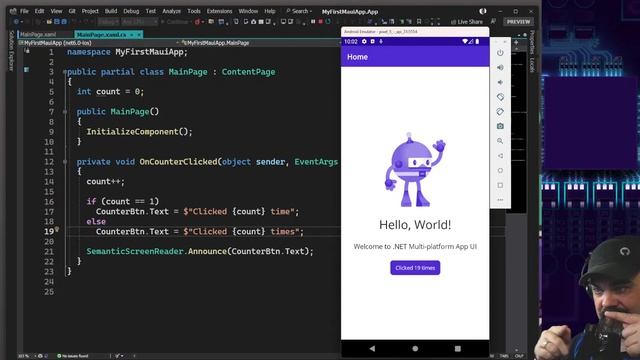Viewport: 640px width, 360px height.
Task: Click the emulator rotate right icon
Action: pos(500,111)
